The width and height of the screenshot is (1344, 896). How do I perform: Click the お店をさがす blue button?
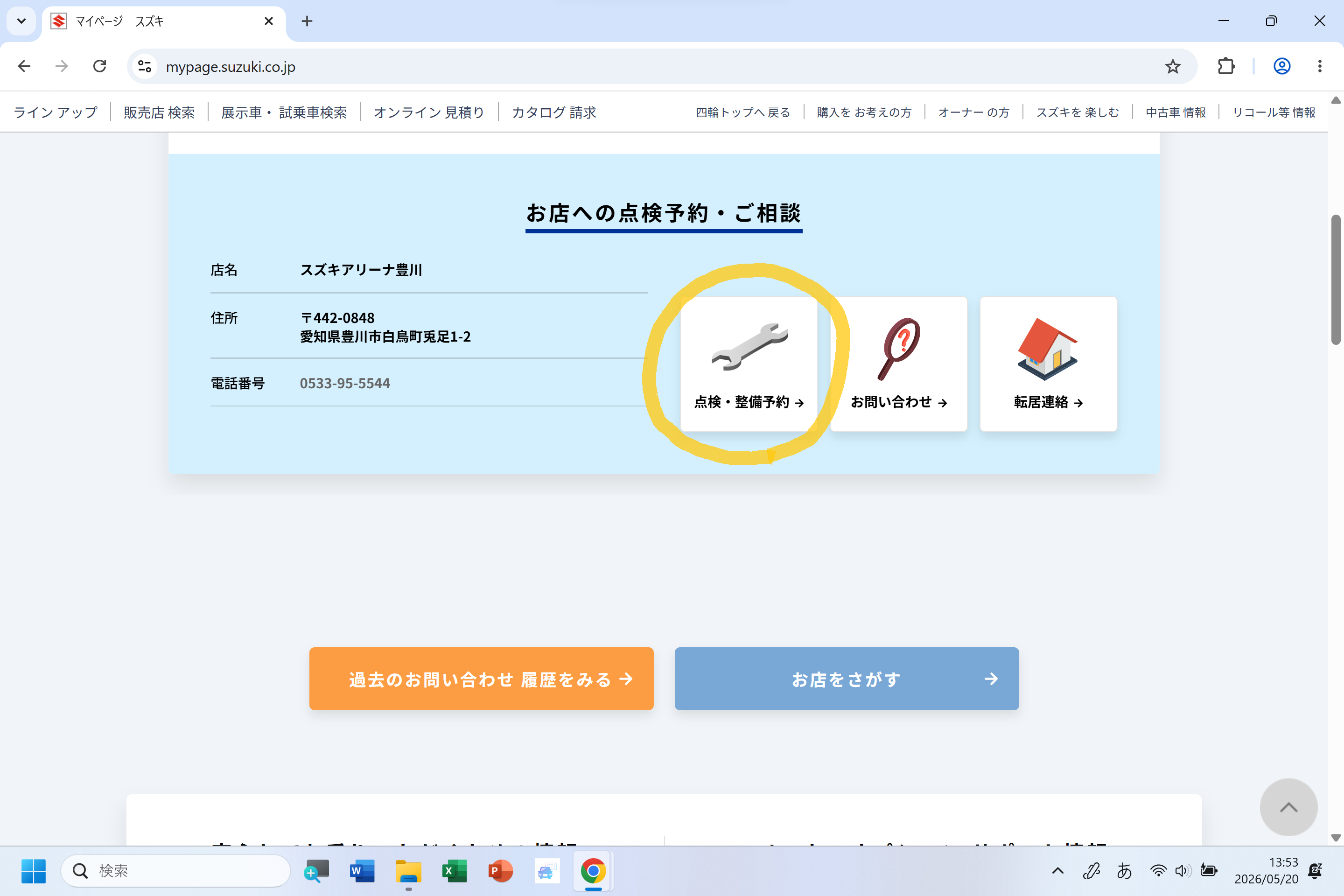pyautogui.click(x=847, y=678)
